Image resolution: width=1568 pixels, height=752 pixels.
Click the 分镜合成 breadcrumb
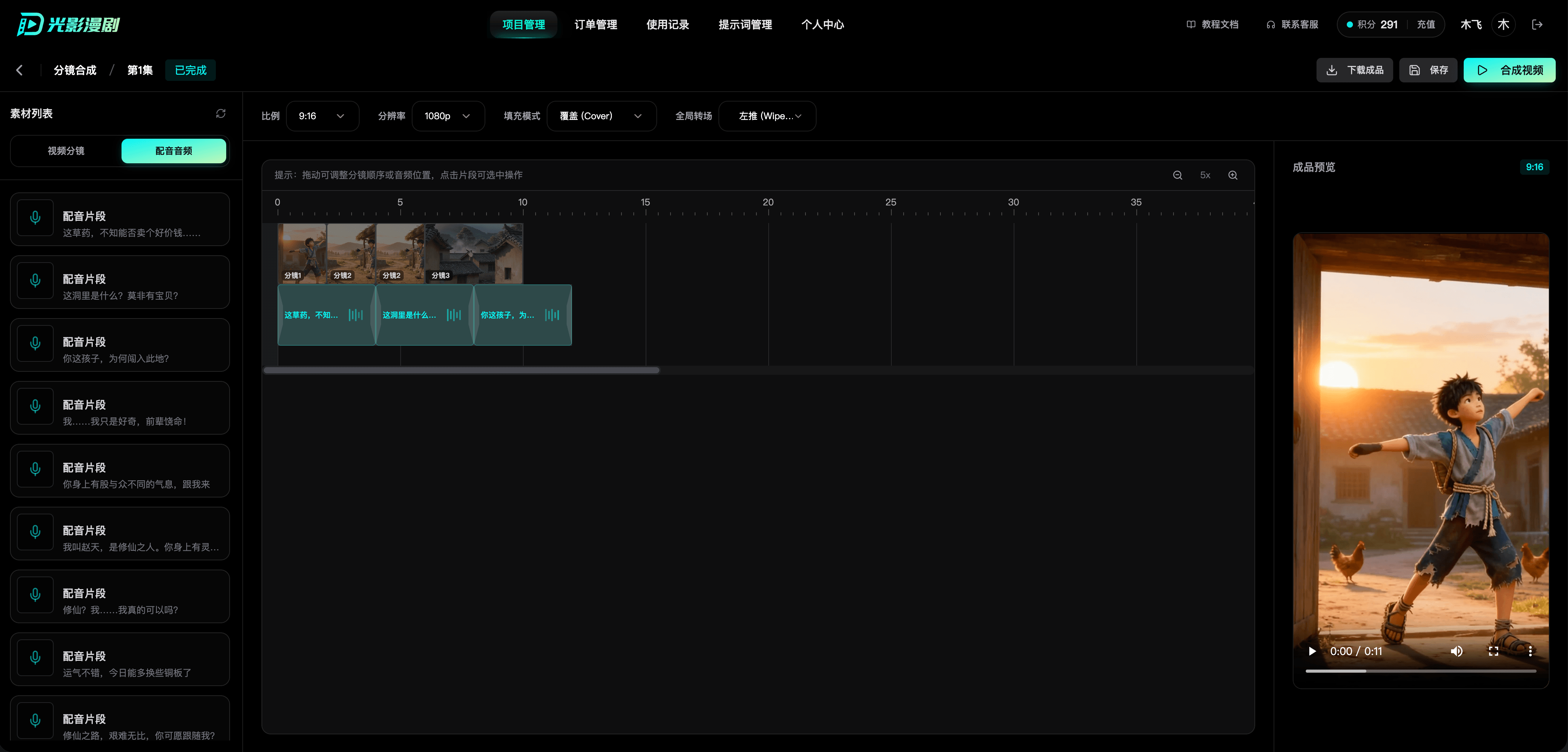(75, 70)
